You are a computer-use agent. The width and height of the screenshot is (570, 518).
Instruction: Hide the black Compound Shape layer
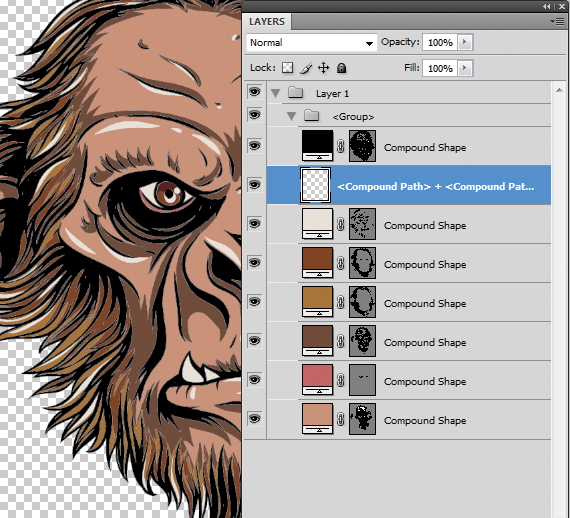click(254, 146)
